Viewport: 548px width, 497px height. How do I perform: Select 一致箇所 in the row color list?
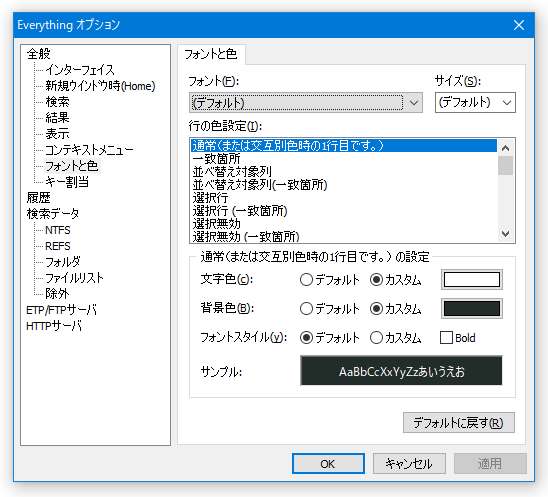pyautogui.click(x=216, y=159)
